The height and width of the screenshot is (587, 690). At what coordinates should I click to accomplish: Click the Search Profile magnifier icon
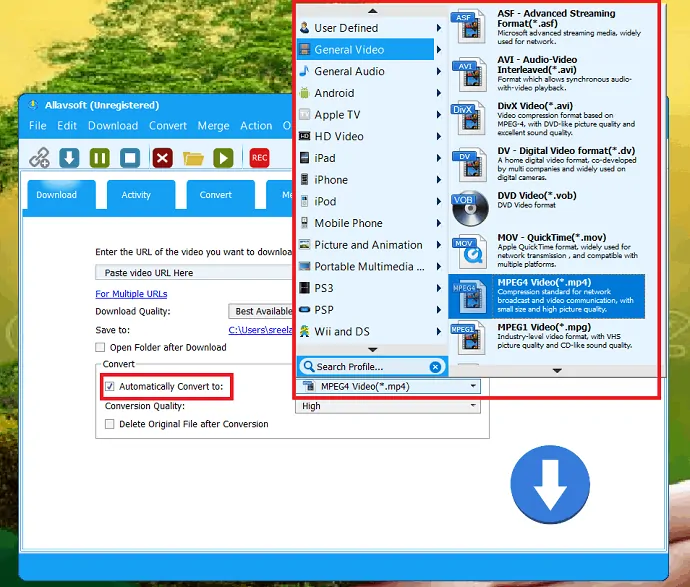(309, 367)
